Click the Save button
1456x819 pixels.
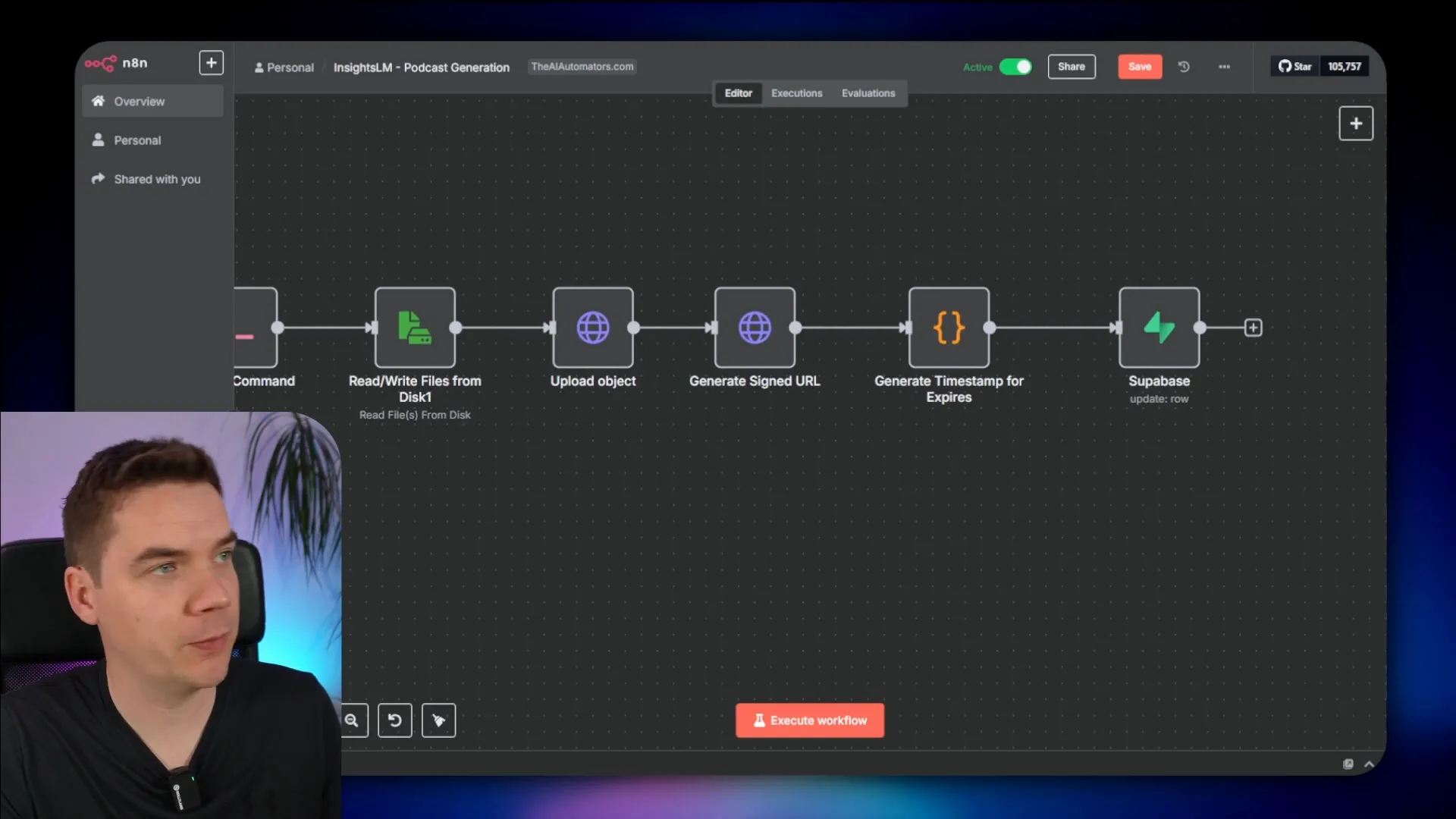1140,67
